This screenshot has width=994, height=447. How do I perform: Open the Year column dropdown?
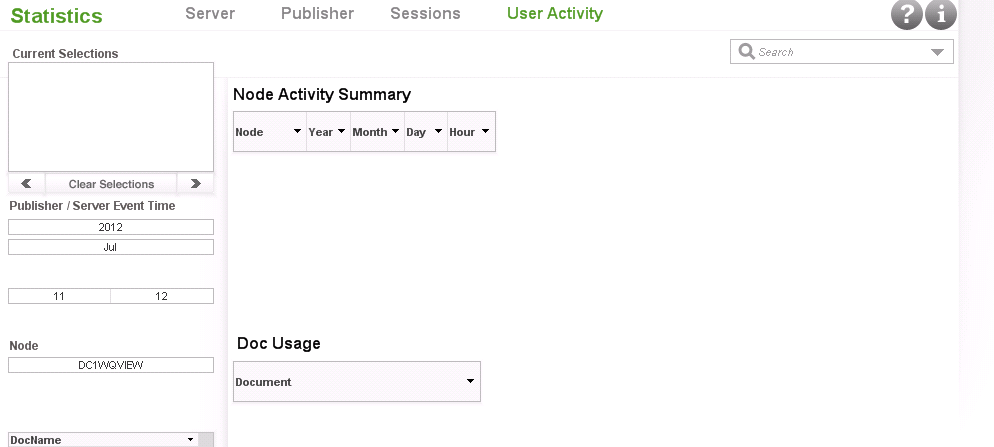341,132
